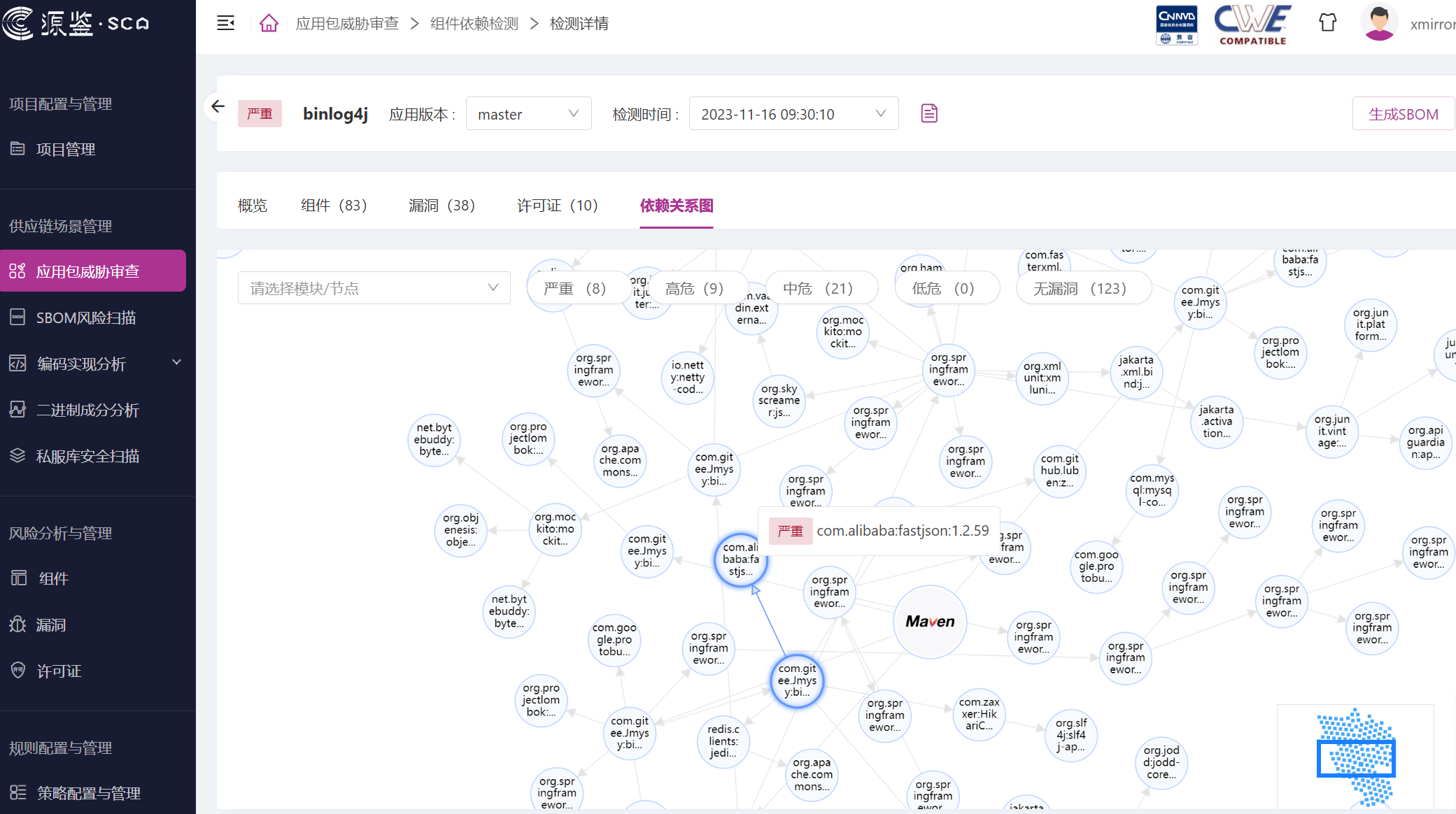Open the 请选择模块/节点 selector
Image resolution: width=1456 pixels, height=814 pixels.
pos(374,287)
